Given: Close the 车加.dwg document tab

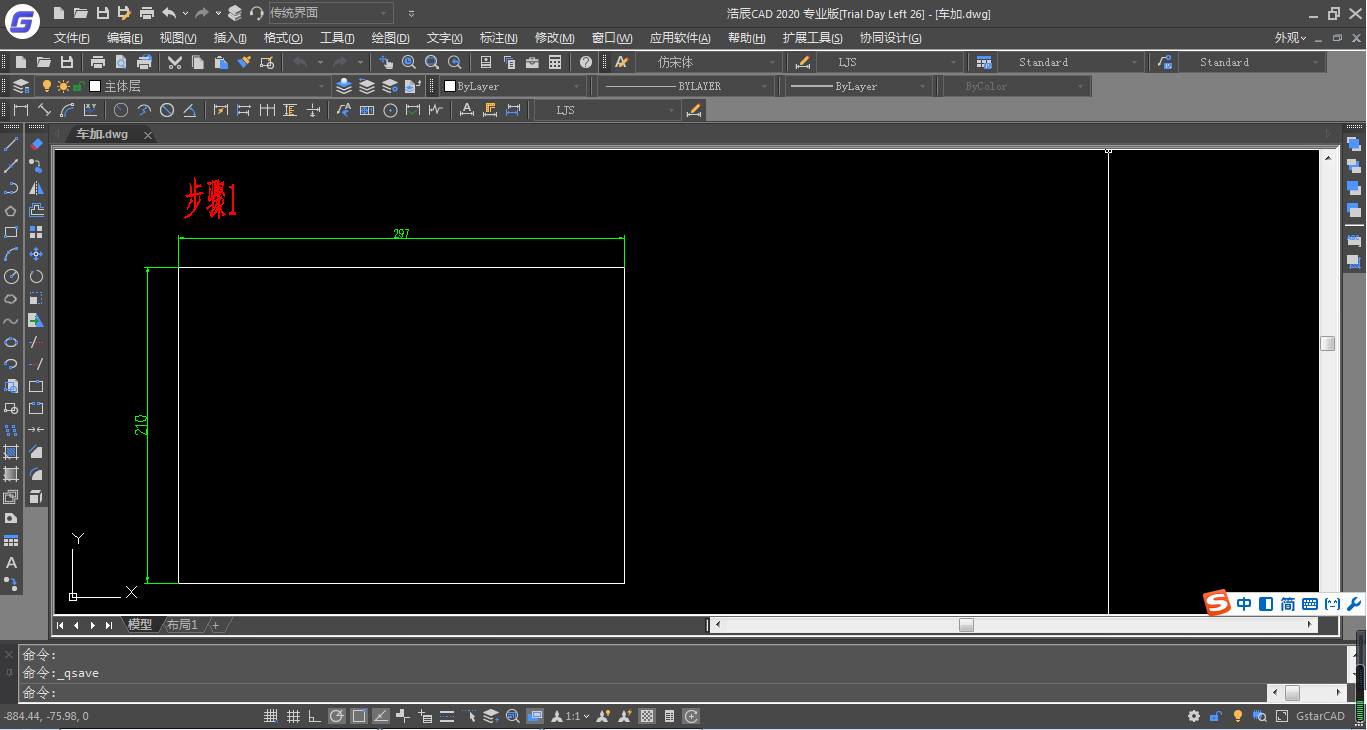Looking at the screenshot, I should point(147,135).
